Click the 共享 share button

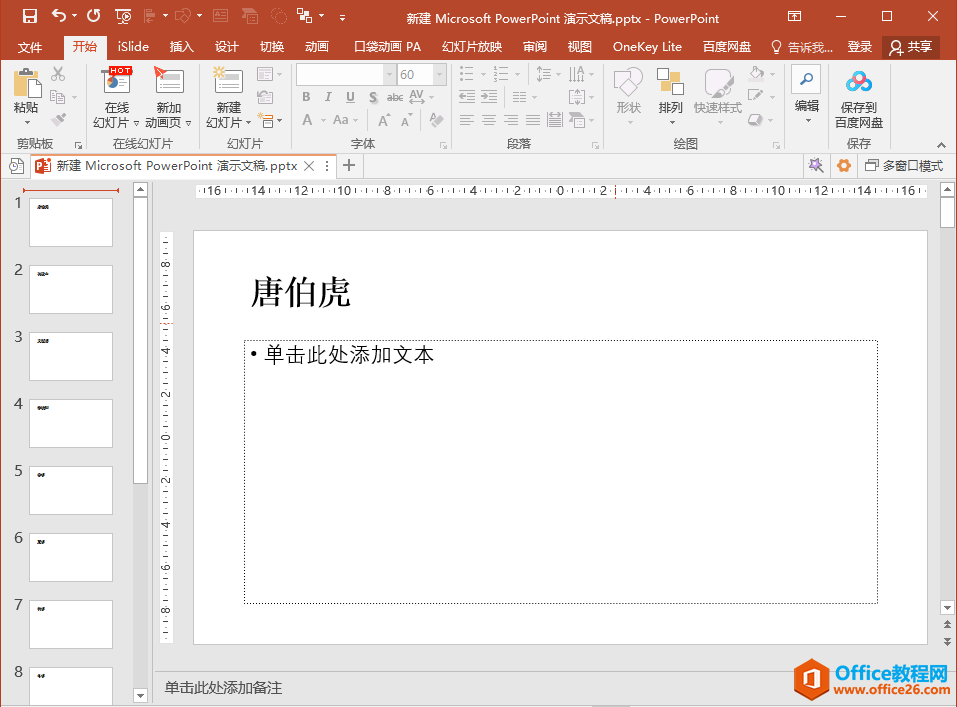910,47
